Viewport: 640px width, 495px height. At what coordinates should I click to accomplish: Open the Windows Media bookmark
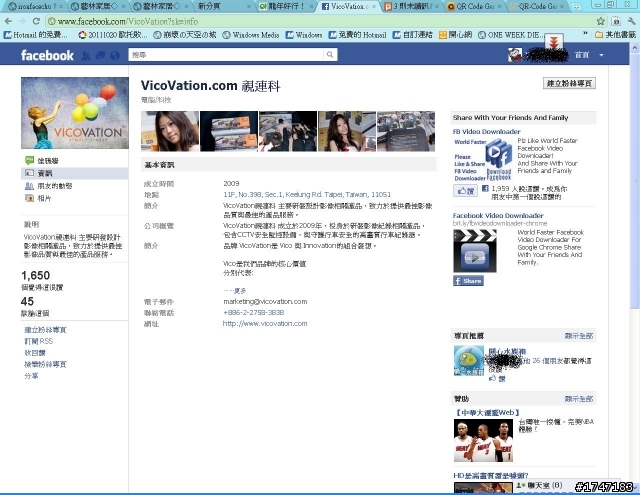coord(251,35)
